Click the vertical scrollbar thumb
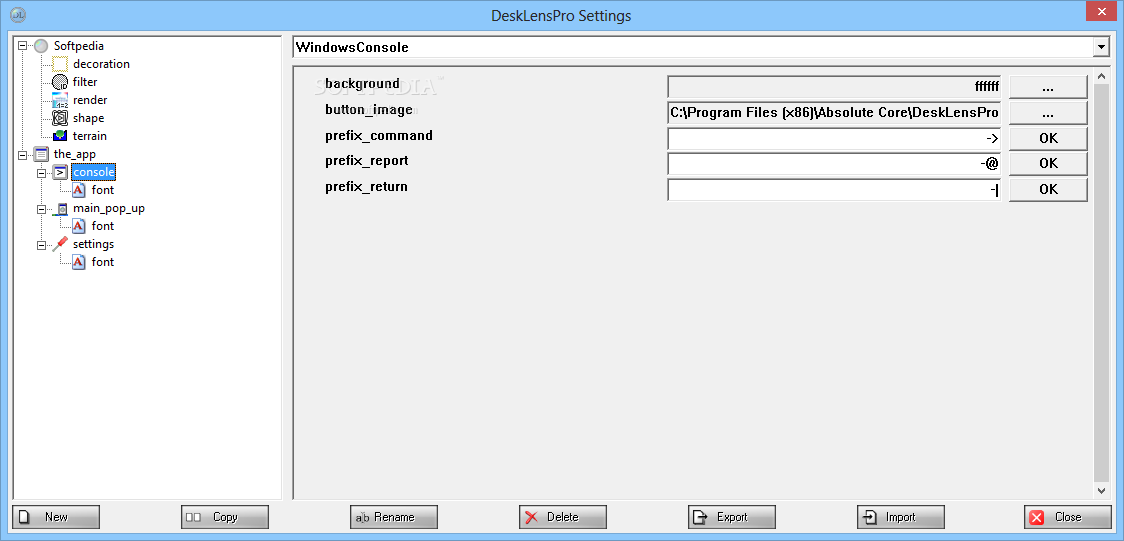 [1102, 282]
